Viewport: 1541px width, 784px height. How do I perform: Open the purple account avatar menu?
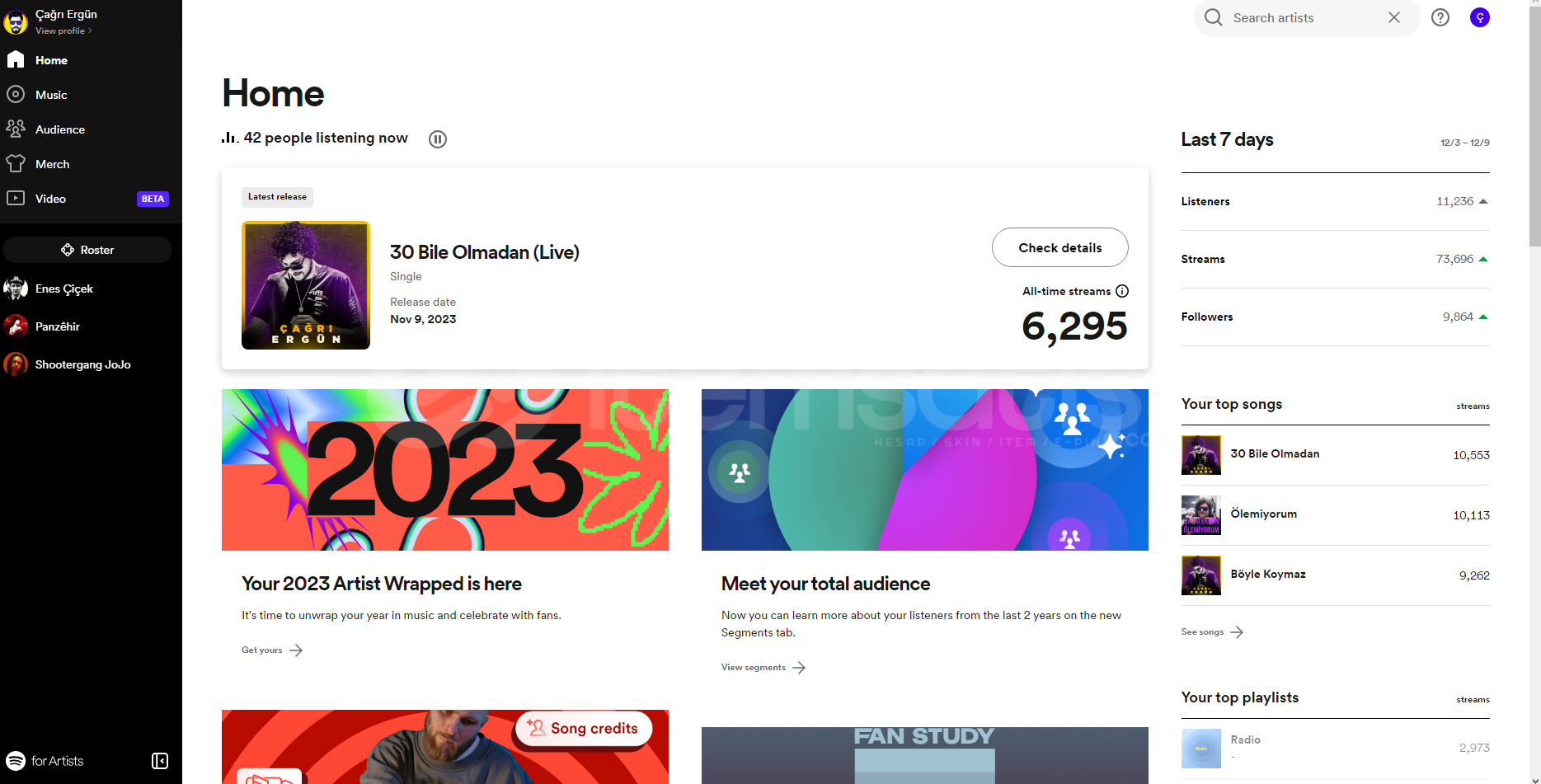[1480, 17]
